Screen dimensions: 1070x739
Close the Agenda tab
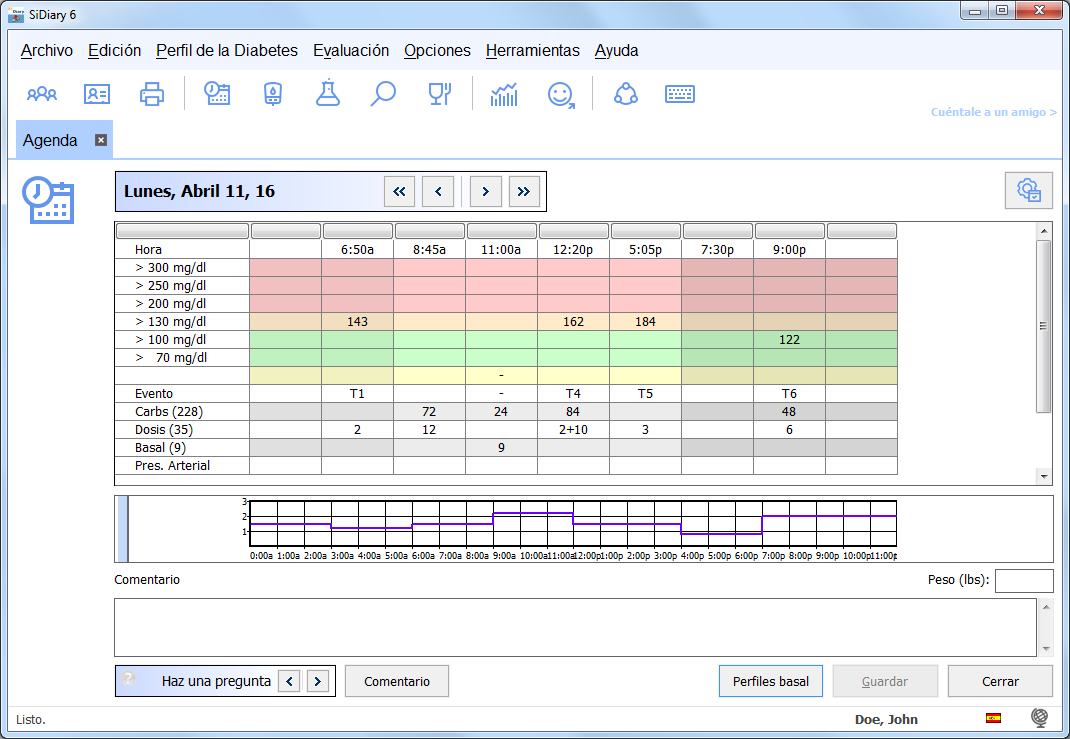tap(101, 140)
